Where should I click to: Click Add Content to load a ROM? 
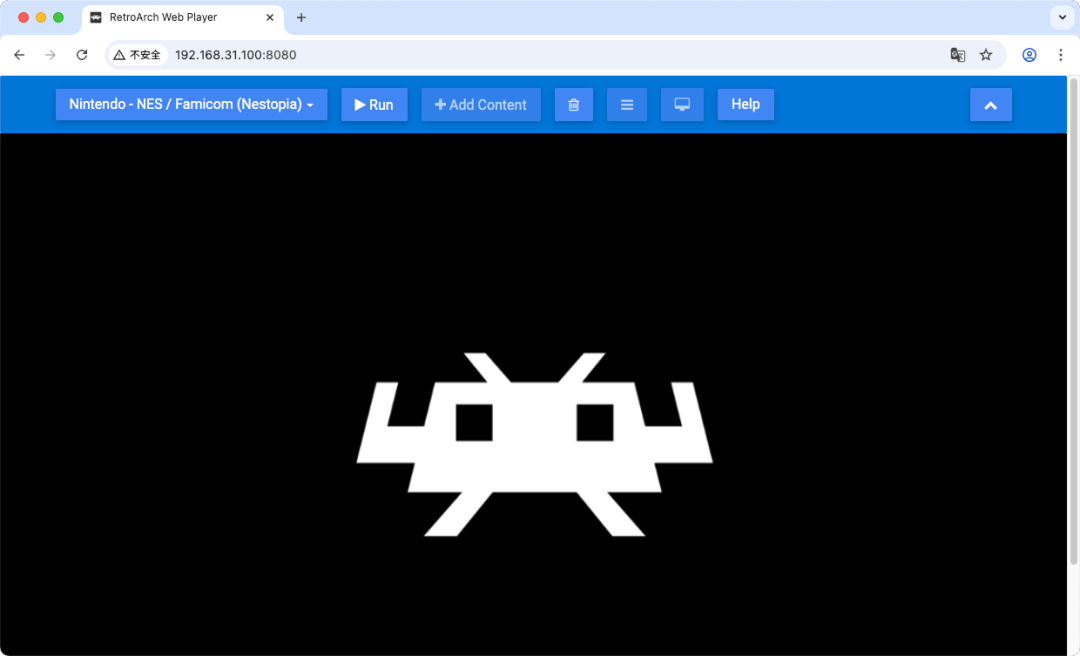pos(480,104)
